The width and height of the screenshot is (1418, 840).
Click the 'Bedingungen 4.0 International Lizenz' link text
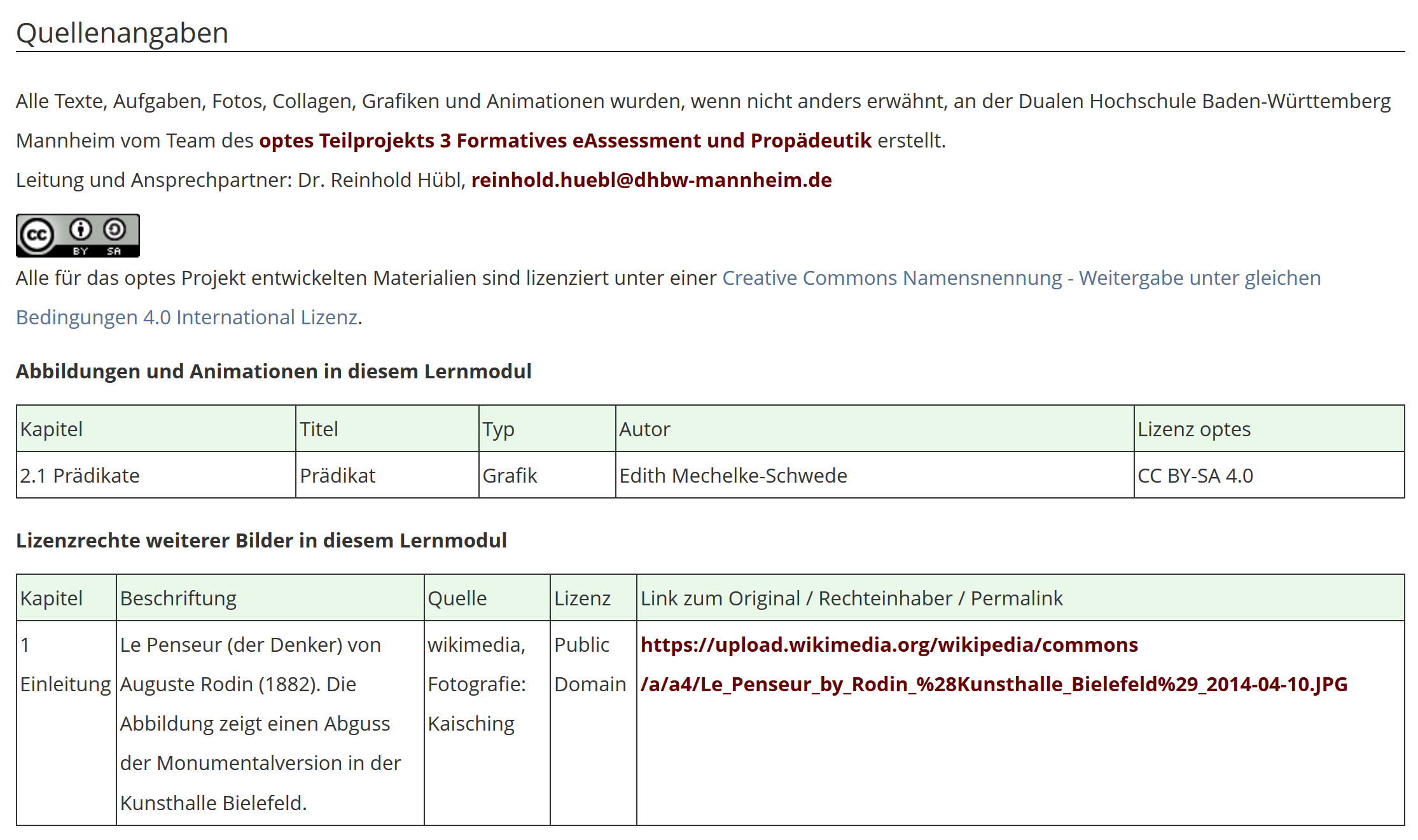pos(186,317)
